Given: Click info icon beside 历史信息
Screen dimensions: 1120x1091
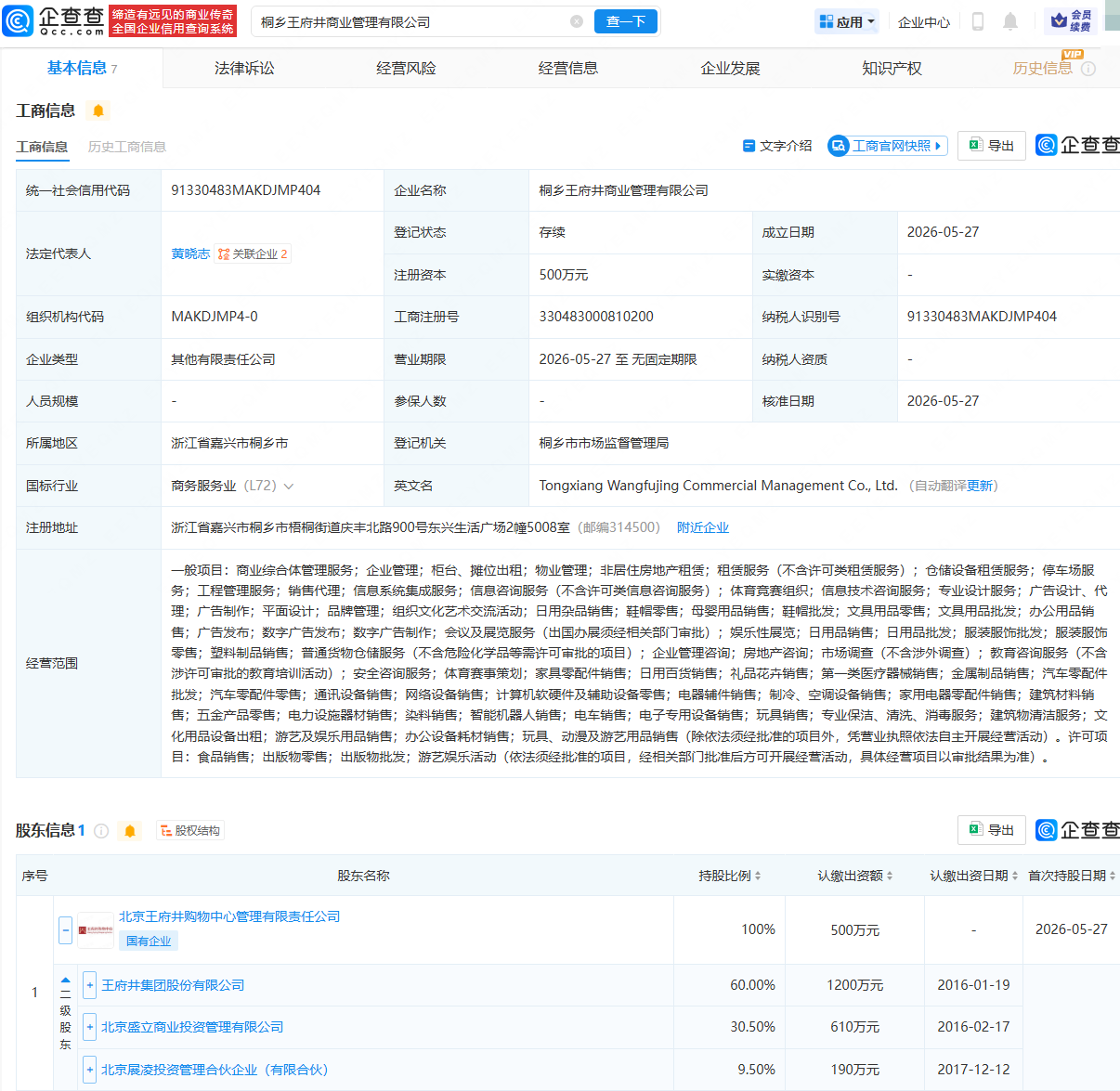Looking at the screenshot, I should (x=1088, y=69).
